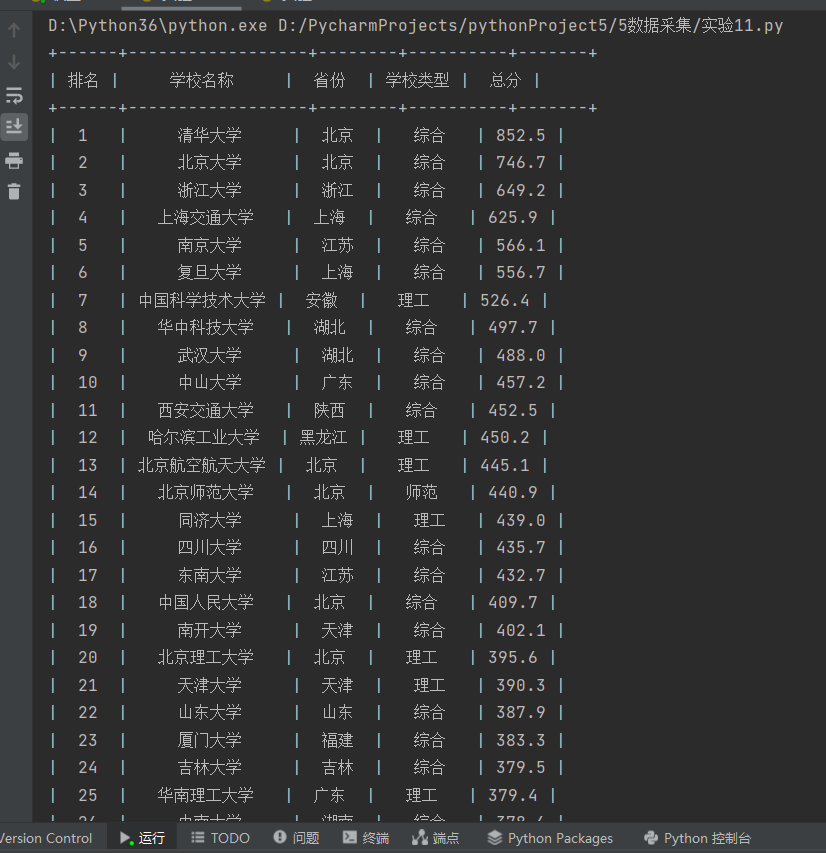Screen dimensions: 826x853
Task: Click 浙江大学 school name
Action: point(209,190)
